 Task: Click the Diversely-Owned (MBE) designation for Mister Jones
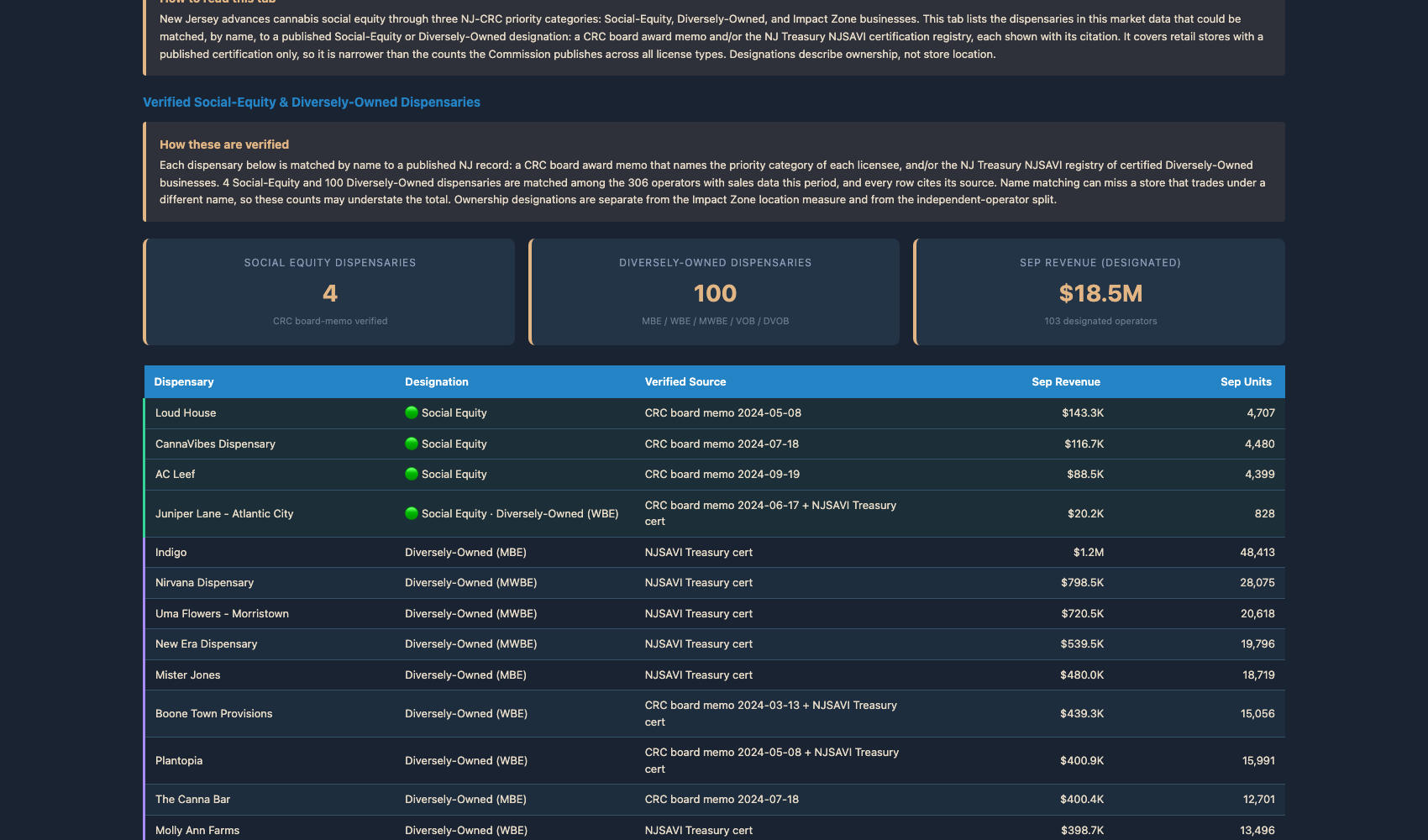(465, 675)
